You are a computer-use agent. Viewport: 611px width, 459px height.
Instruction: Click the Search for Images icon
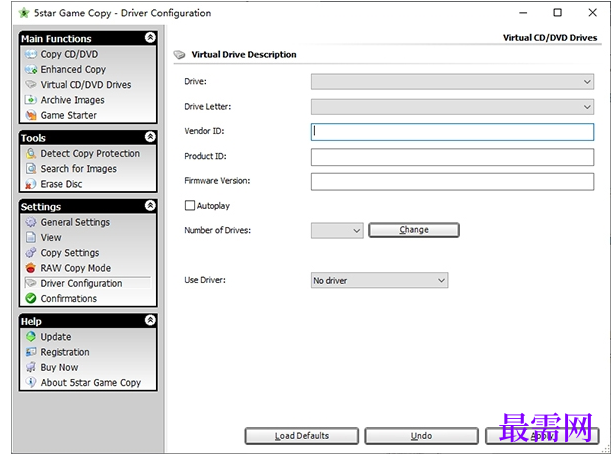click(31, 169)
